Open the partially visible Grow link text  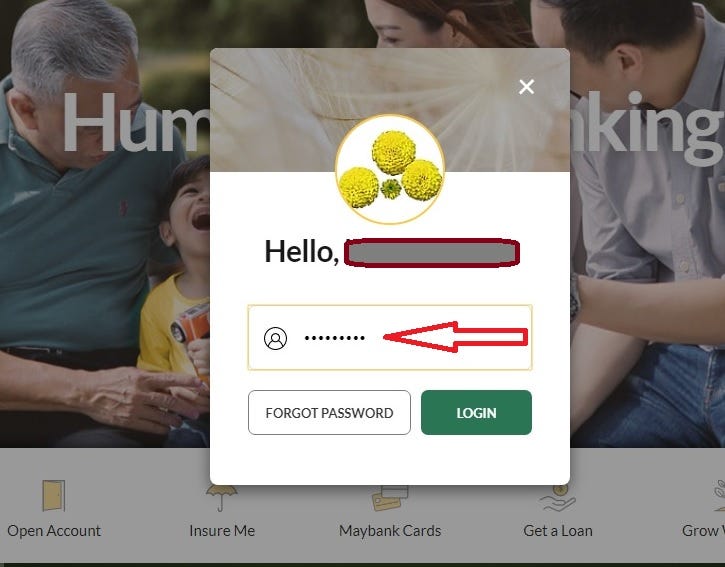[703, 530]
